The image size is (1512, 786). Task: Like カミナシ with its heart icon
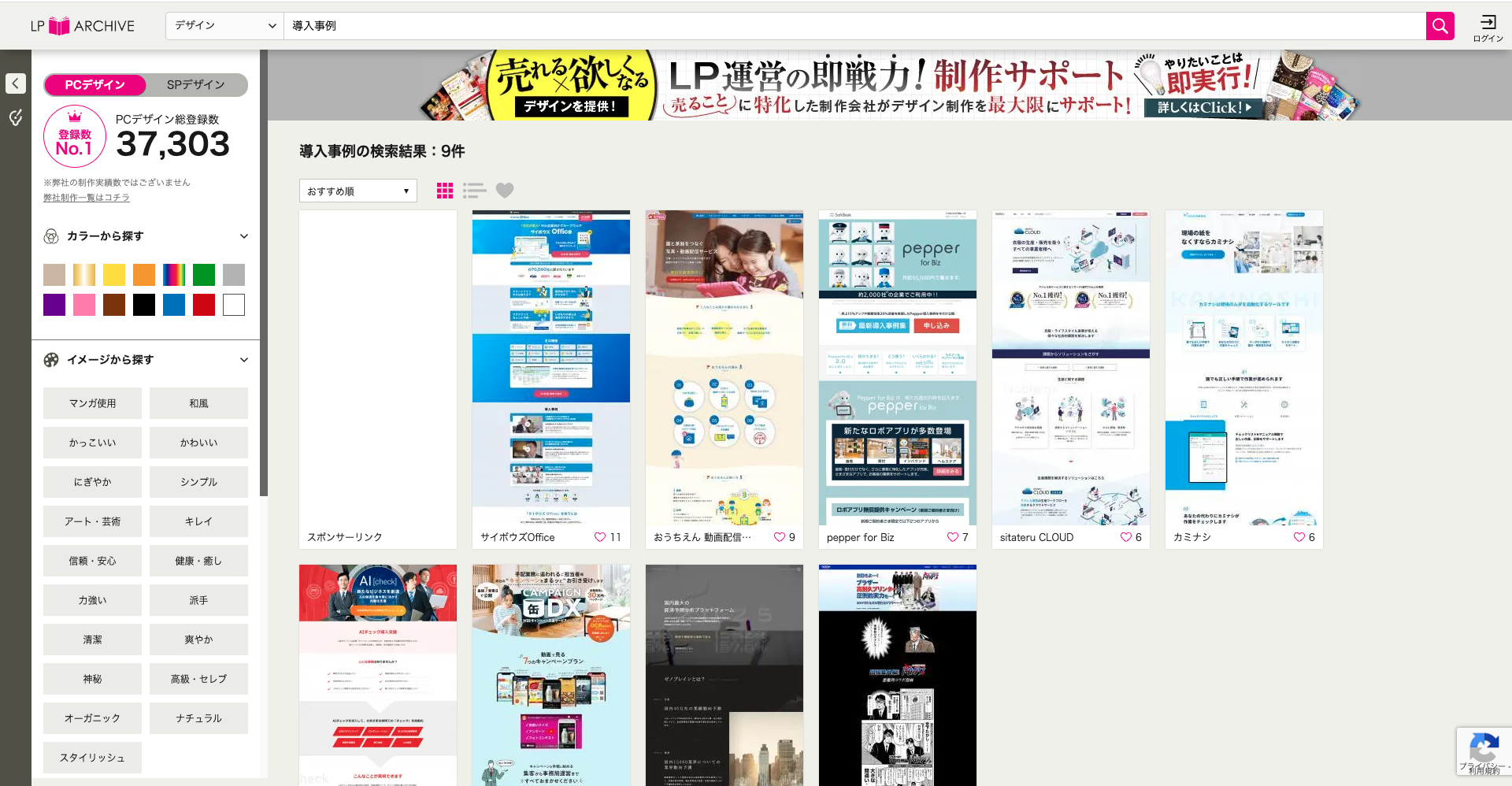click(x=1299, y=537)
